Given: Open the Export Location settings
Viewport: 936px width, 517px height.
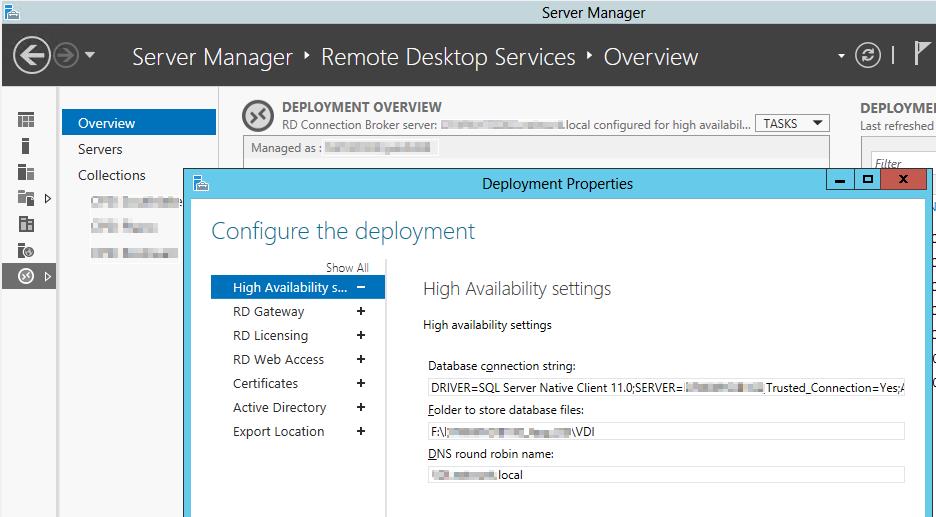Looking at the screenshot, I should [x=278, y=432].
